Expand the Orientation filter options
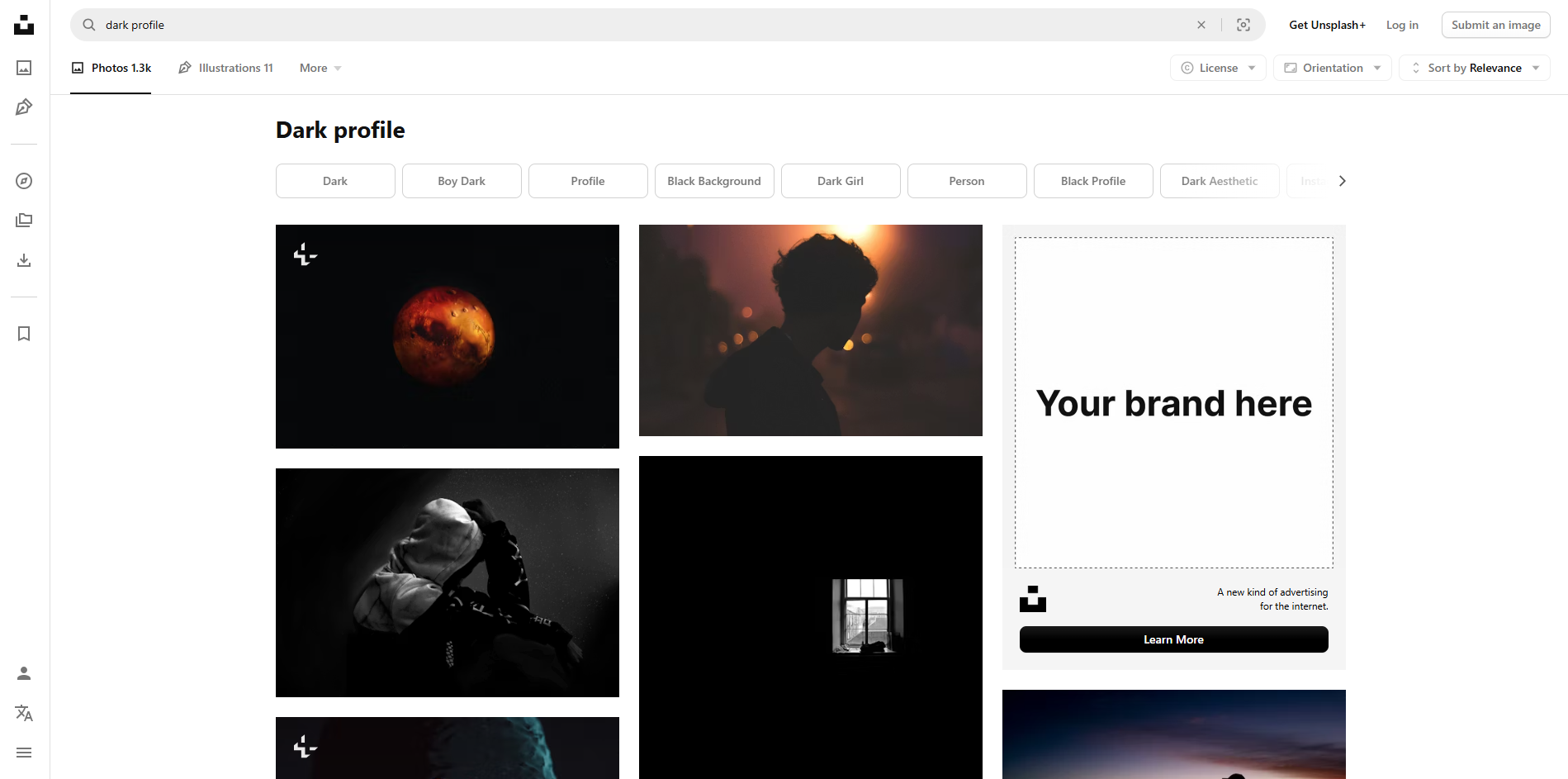 (1332, 68)
